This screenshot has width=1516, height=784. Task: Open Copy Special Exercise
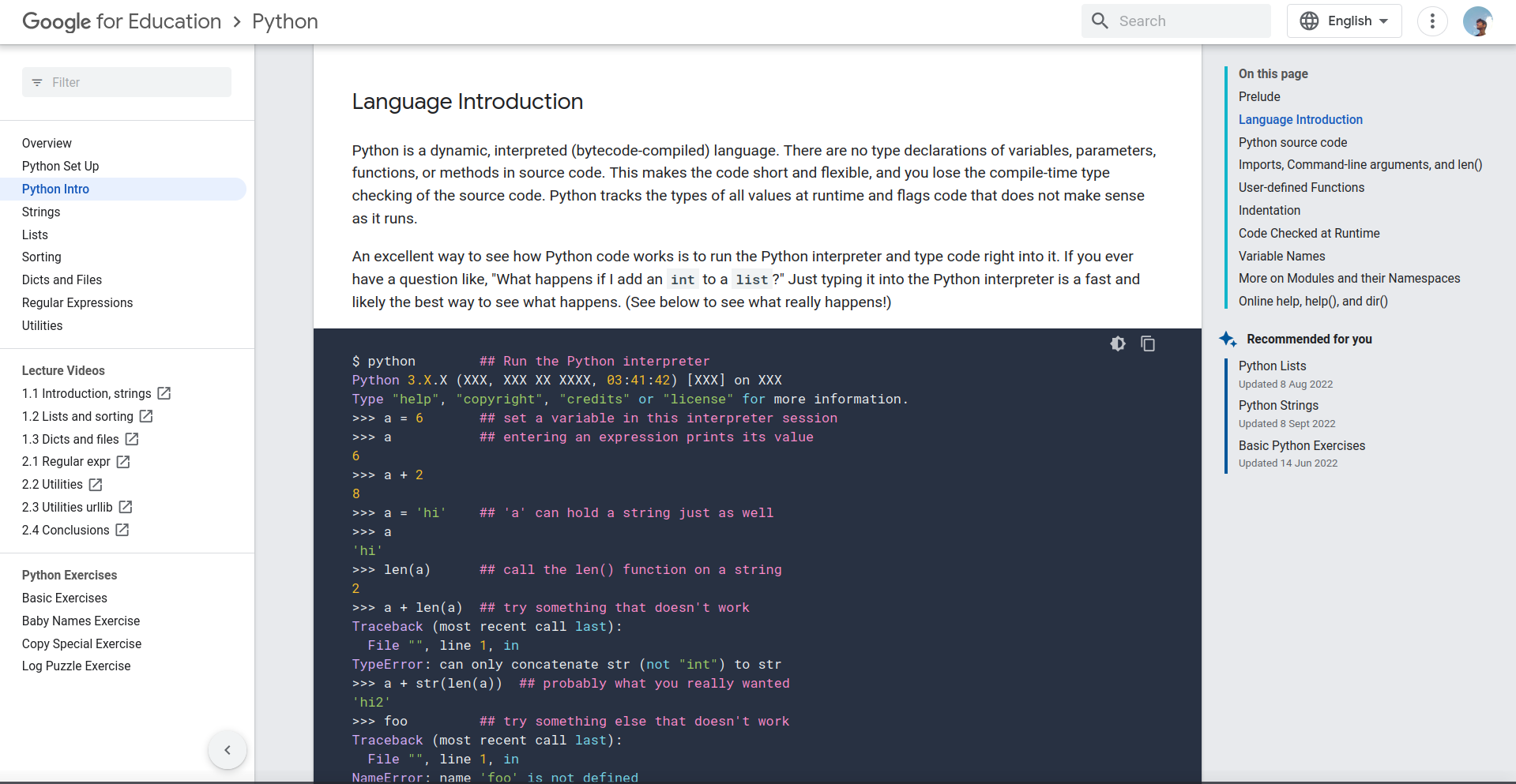[81, 643]
